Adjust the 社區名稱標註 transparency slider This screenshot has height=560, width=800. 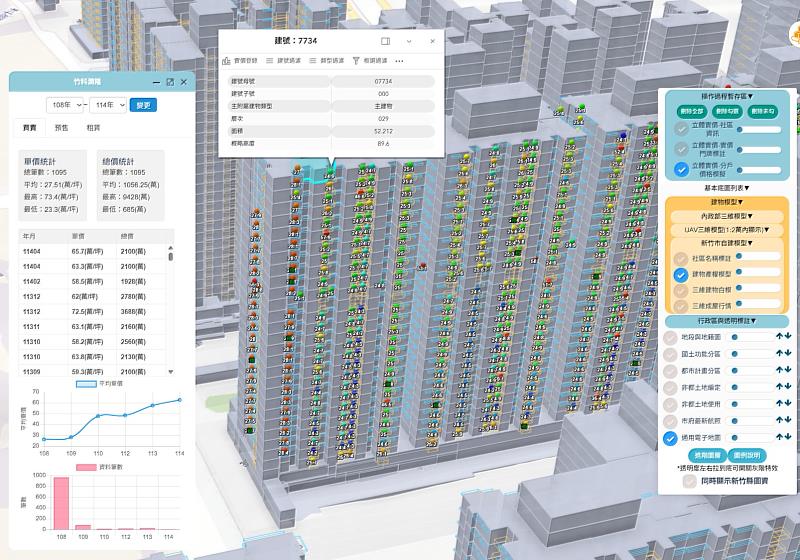pos(760,257)
